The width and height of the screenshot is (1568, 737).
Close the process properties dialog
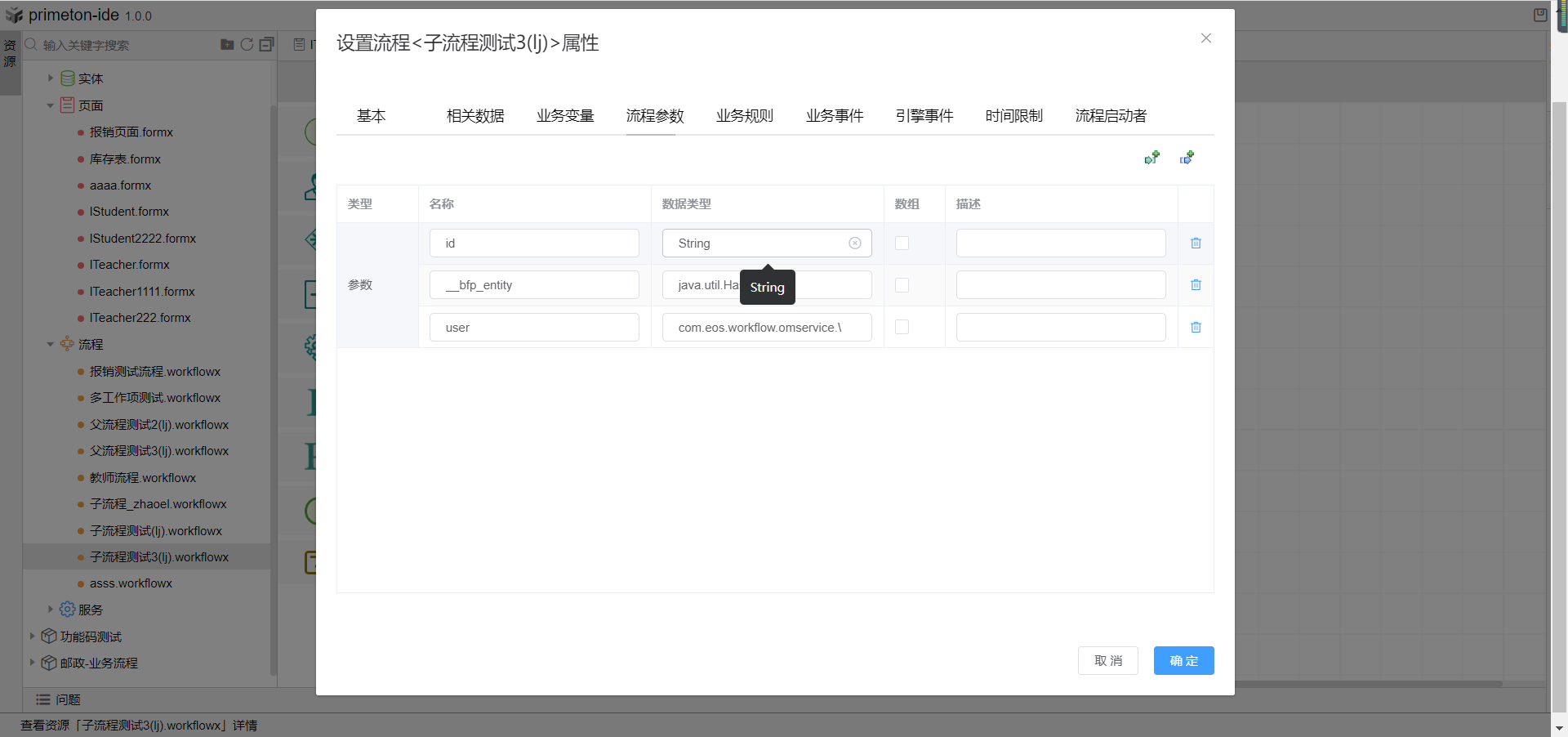coord(1205,38)
